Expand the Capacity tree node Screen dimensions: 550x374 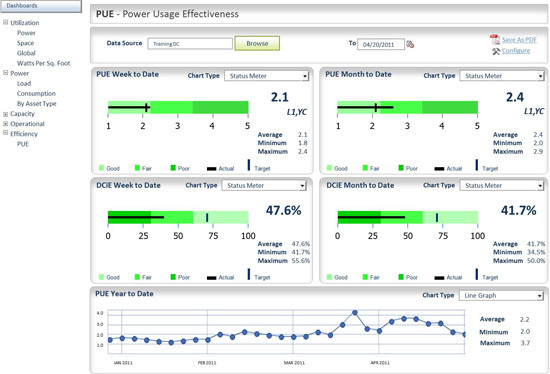tap(6, 114)
